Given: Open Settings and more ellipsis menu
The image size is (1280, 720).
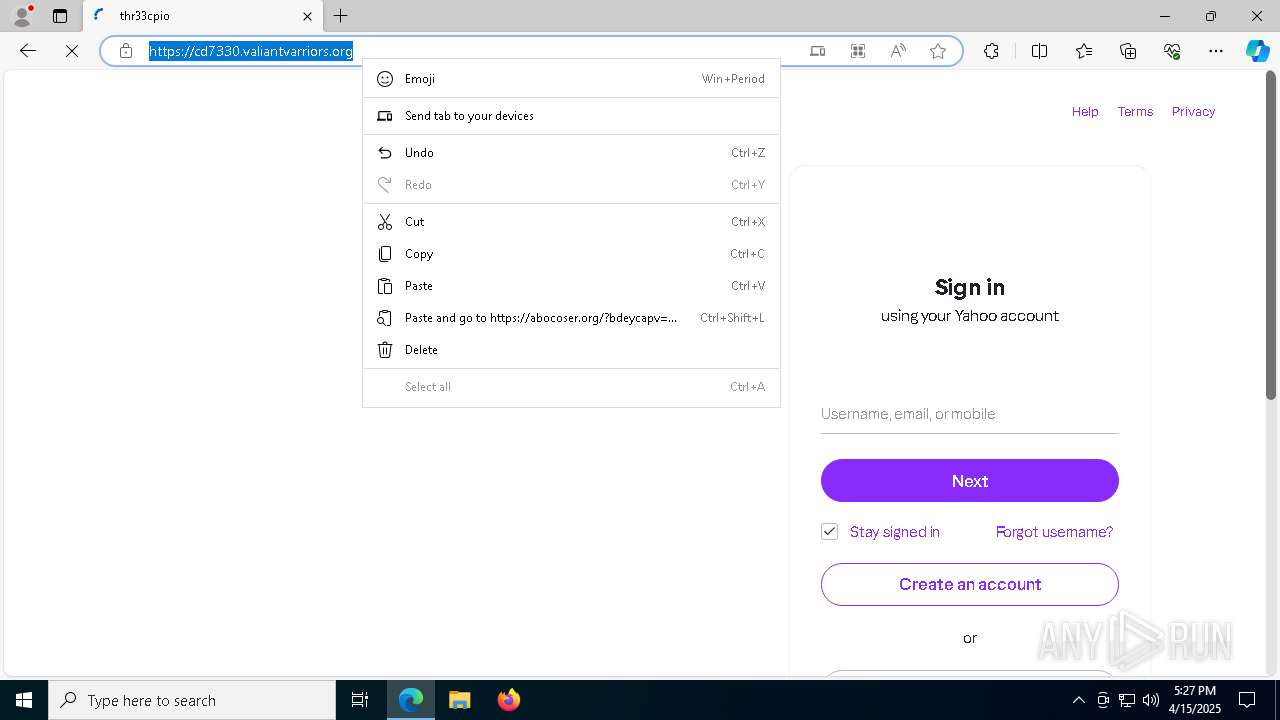Looking at the screenshot, I should point(1216,51).
